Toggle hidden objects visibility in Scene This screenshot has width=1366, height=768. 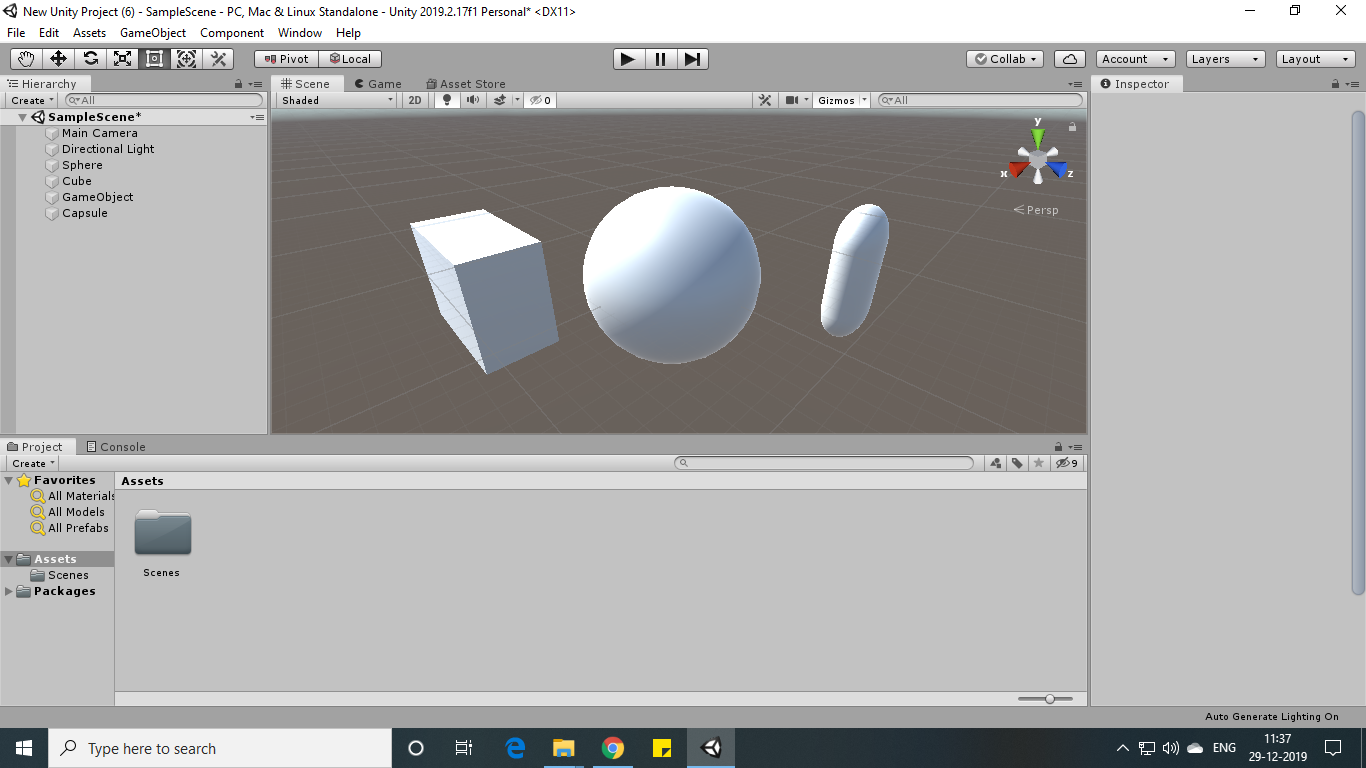[x=540, y=100]
